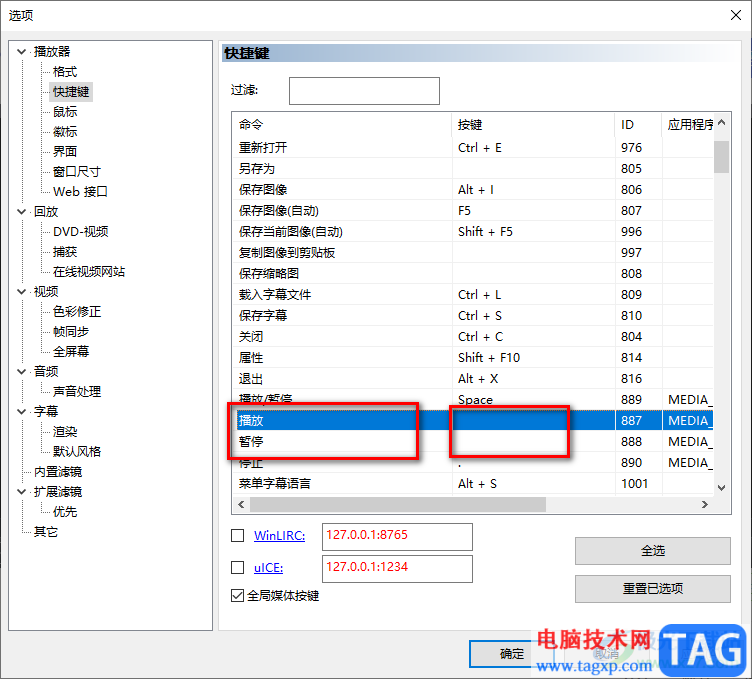Open the 界面 settings page
The height and width of the screenshot is (679, 752).
pyautogui.click(x=65, y=152)
